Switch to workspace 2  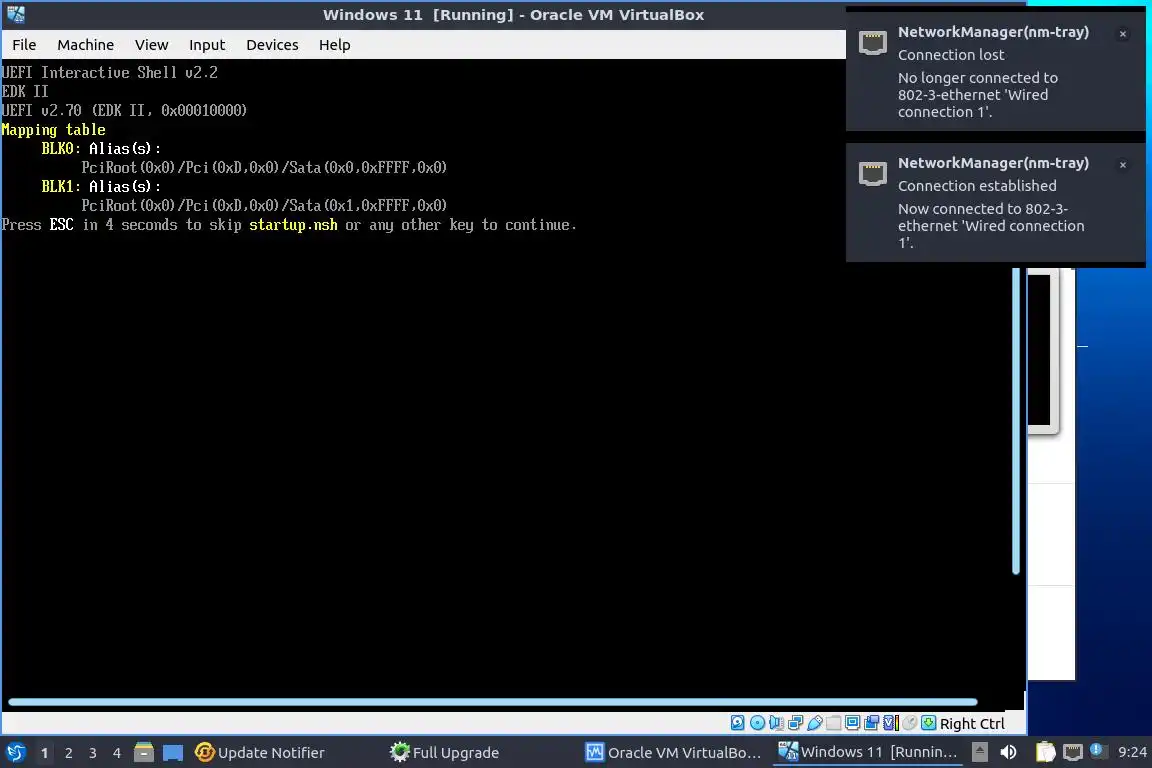click(68, 753)
